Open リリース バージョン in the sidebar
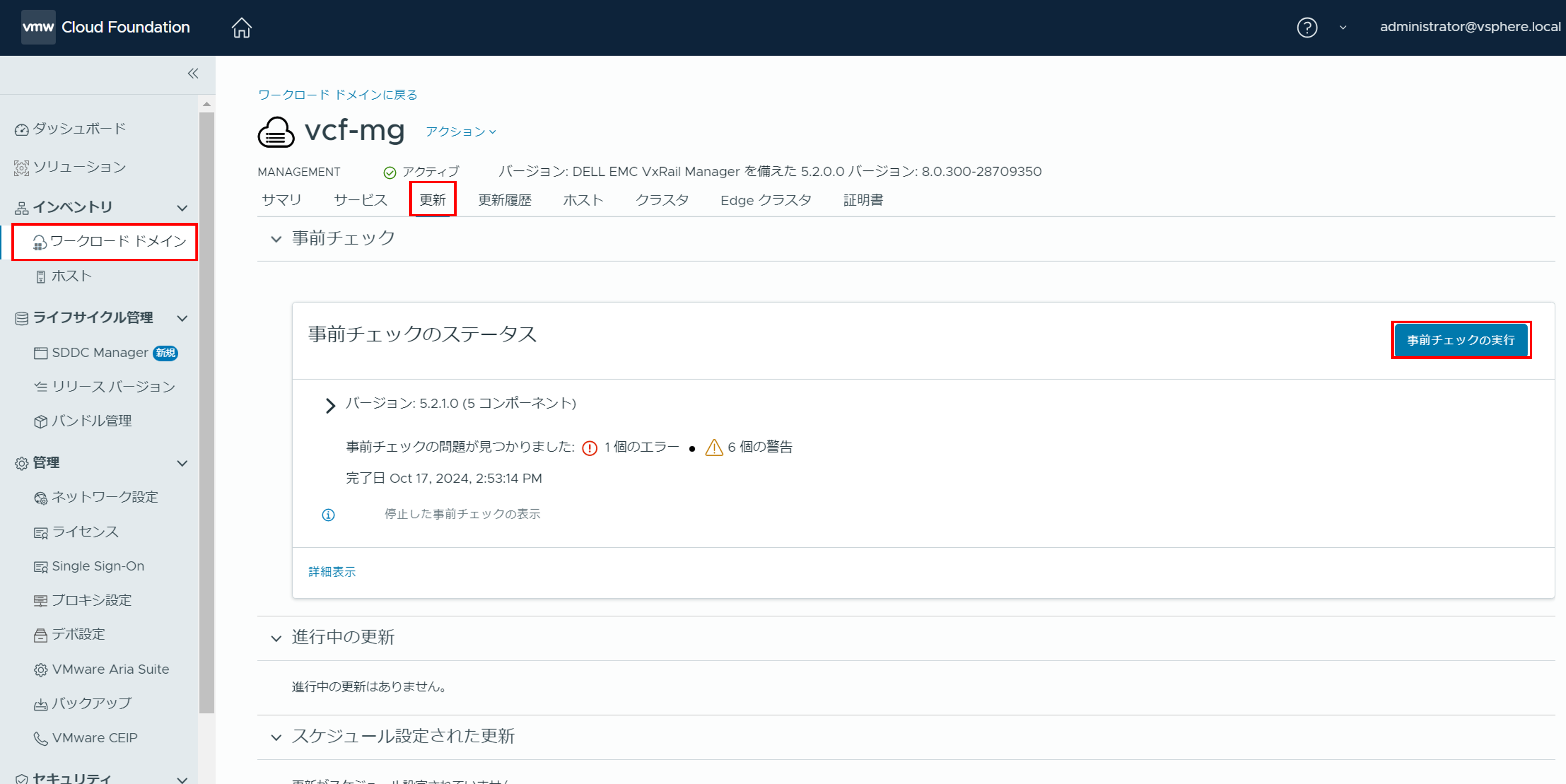1566x784 pixels. point(113,386)
